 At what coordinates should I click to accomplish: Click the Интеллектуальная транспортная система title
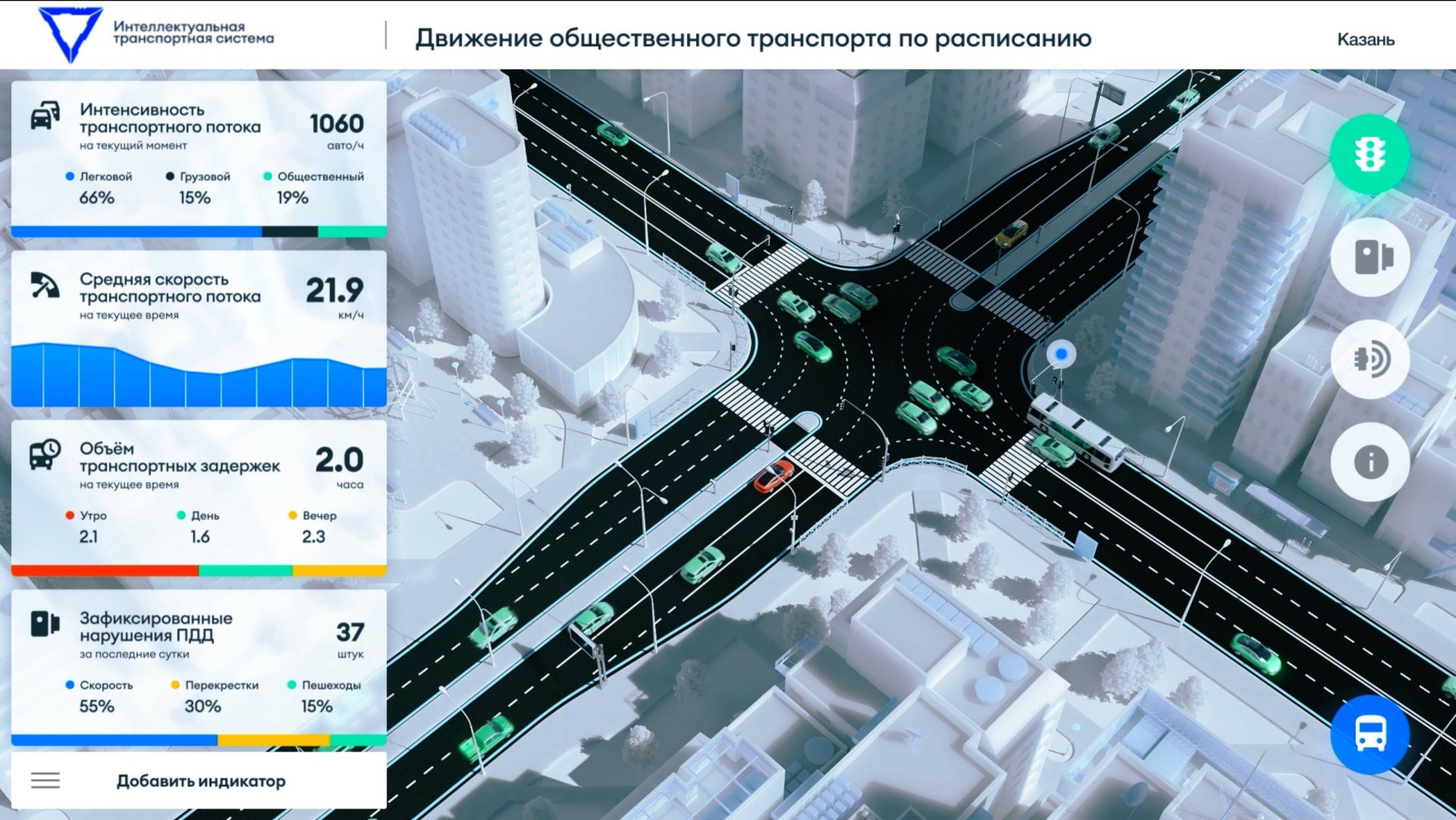coord(193,33)
